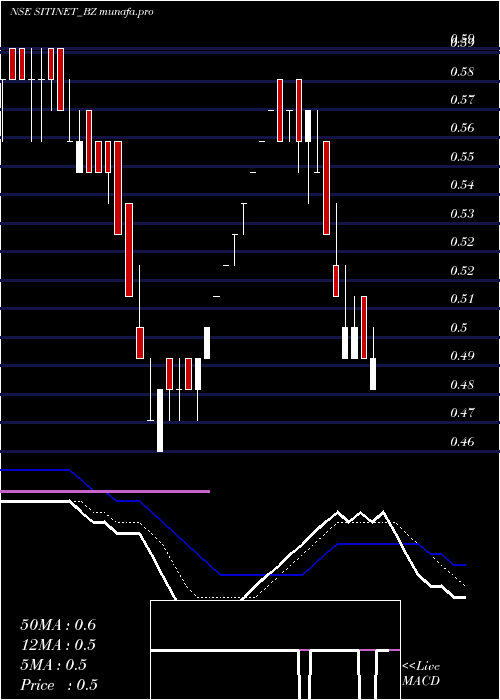Click the 0.57 price axis label
Image resolution: width=500 pixels, height=700 pixels.
tap(462, 100)
